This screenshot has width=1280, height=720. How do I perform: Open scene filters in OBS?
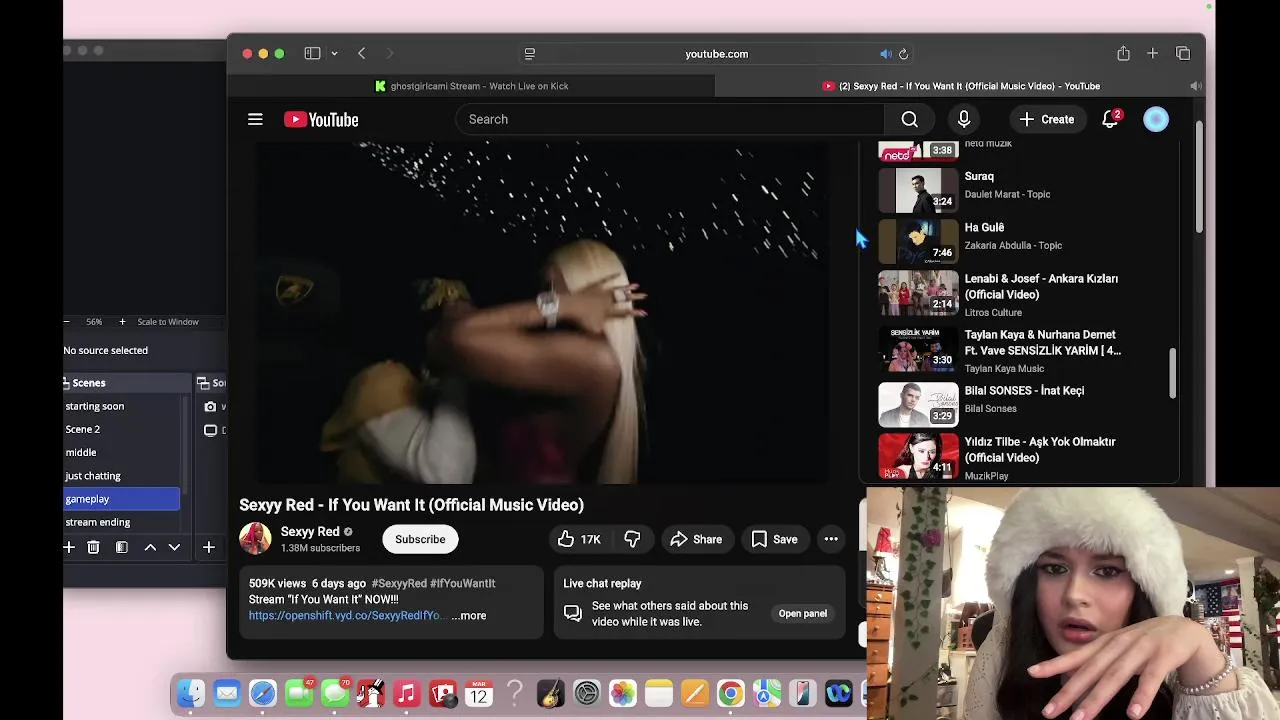click(121, 547)
